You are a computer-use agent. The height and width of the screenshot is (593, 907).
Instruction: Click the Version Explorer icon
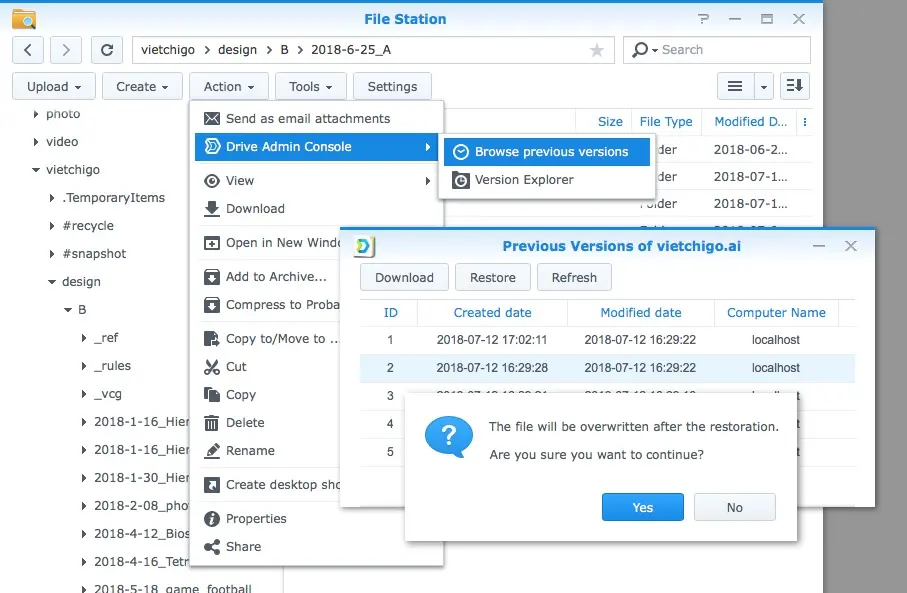(x=460, y=180)
